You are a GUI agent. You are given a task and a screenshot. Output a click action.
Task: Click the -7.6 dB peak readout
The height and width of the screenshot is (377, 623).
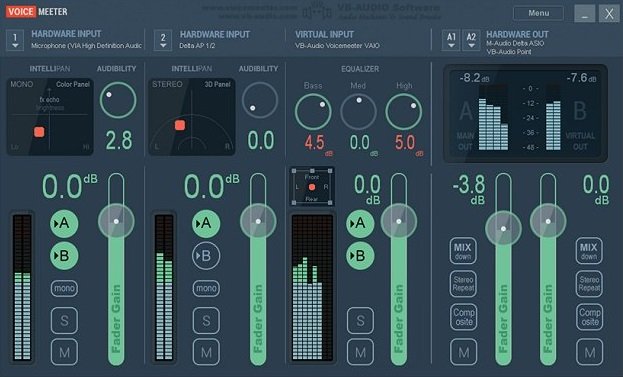tap(581, 77)
